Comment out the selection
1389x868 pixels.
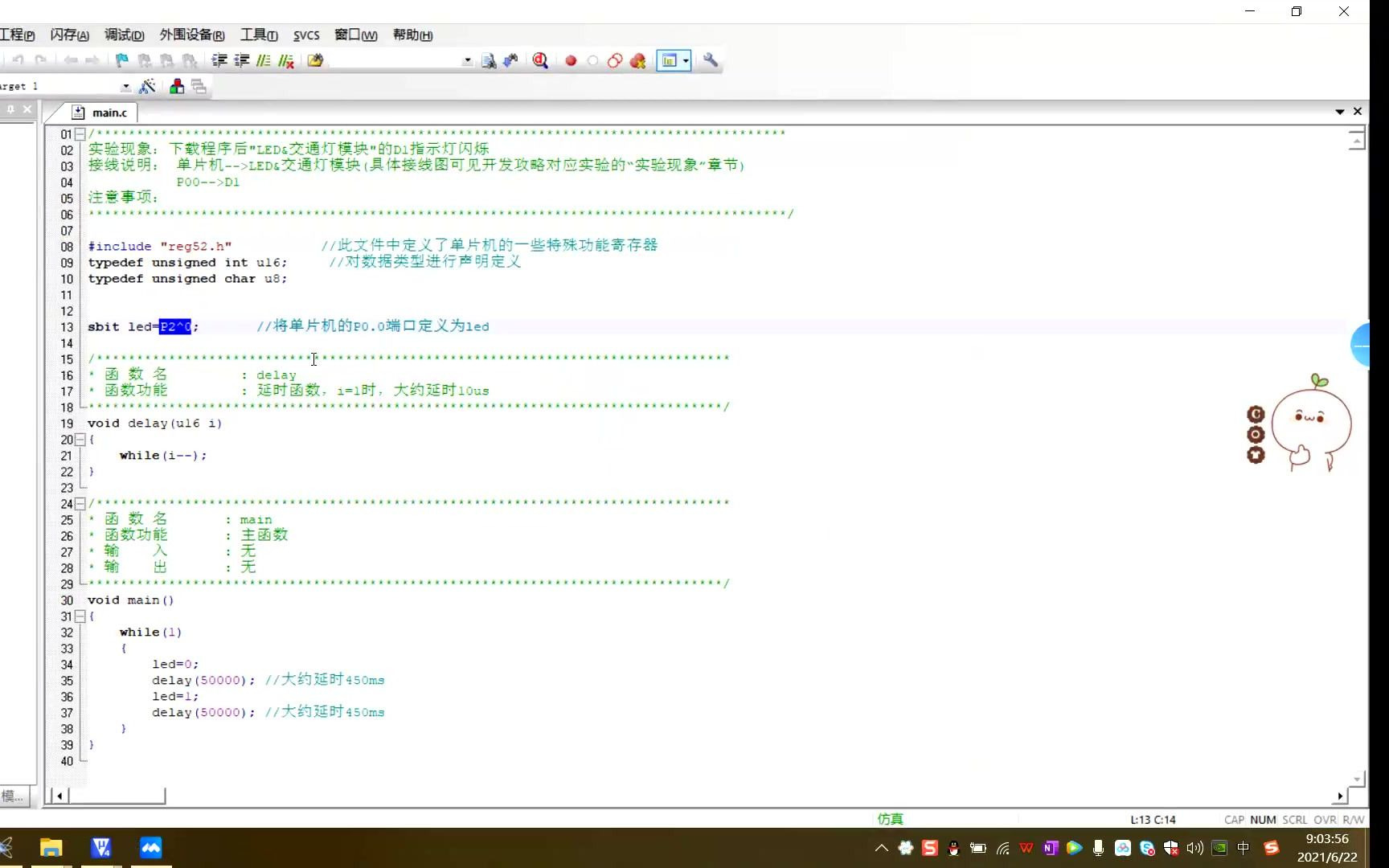pos(263,60)
